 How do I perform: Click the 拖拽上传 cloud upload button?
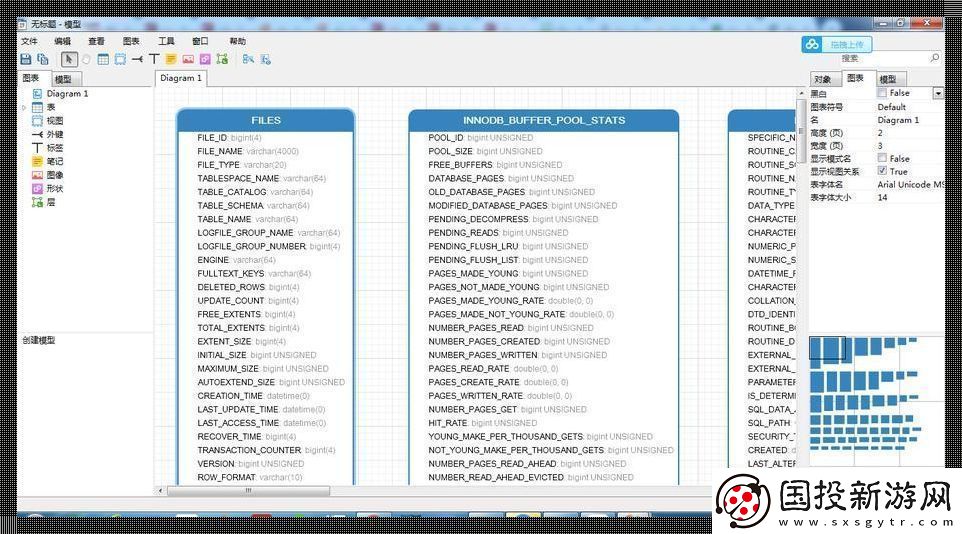(838, 44)
